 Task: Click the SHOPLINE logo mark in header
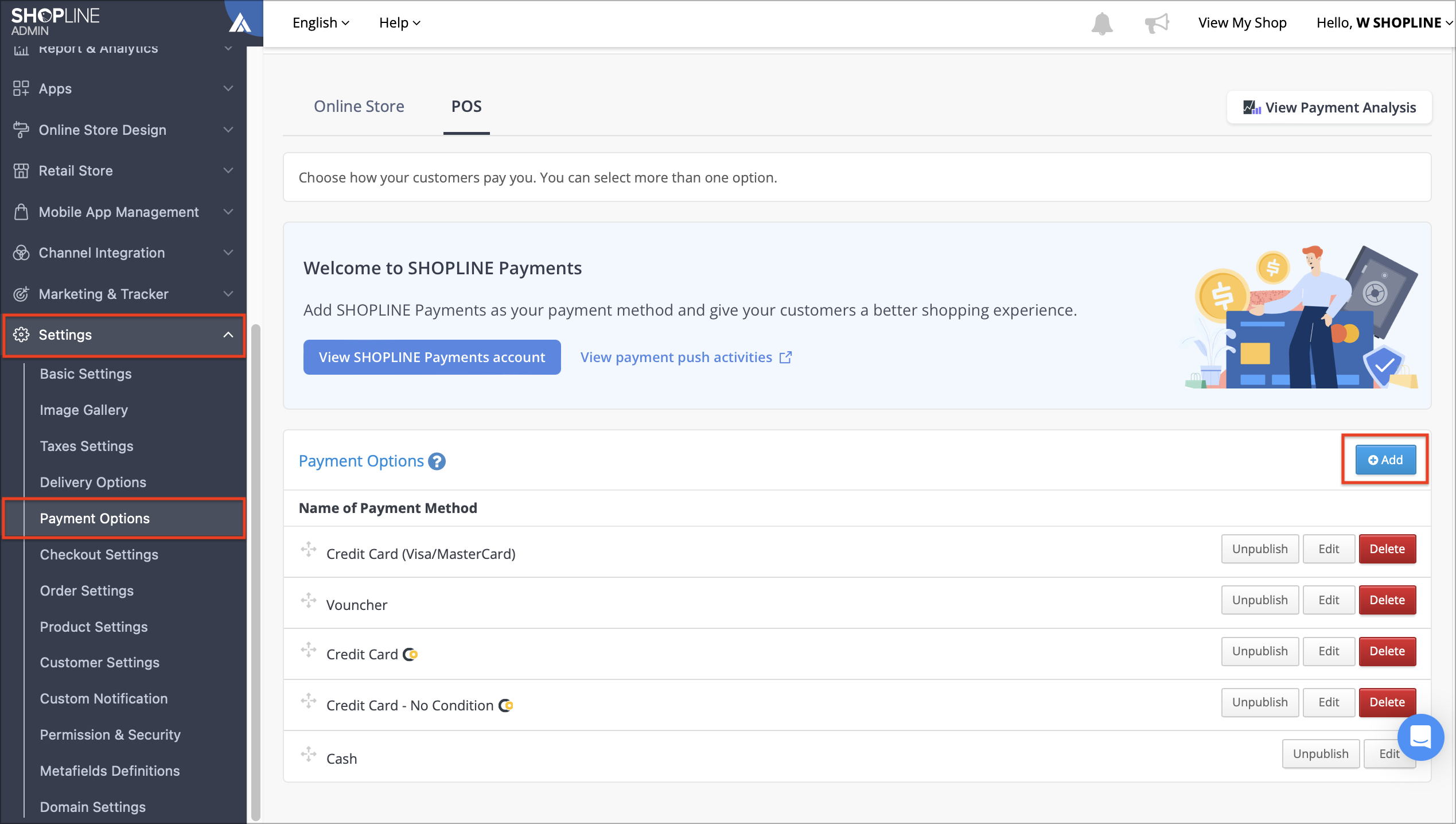(240, 22)
